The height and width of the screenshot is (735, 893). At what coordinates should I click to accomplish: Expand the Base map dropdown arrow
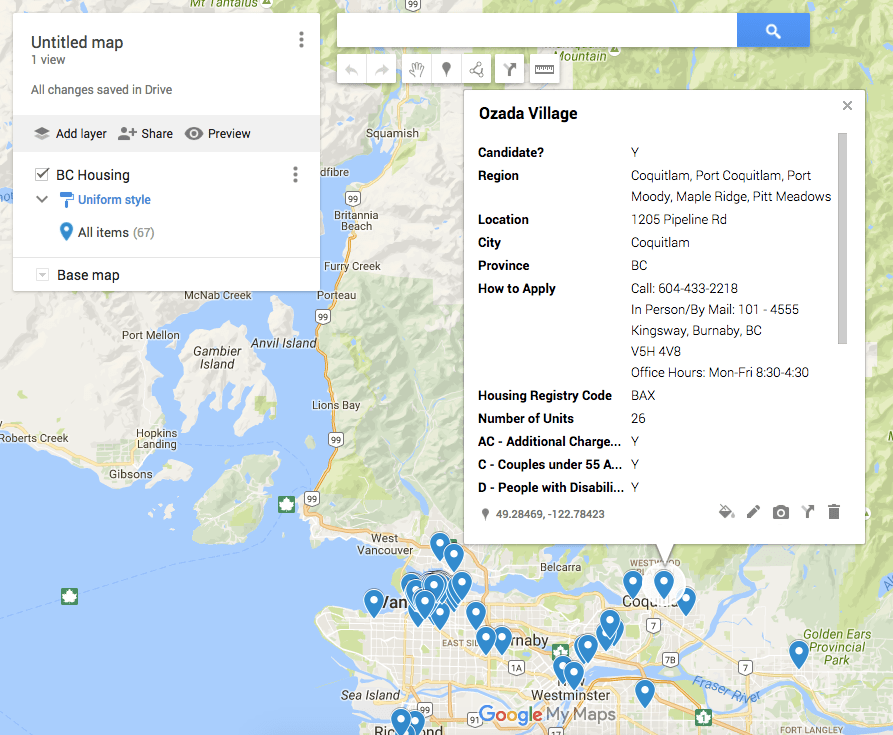click(42, 275)
